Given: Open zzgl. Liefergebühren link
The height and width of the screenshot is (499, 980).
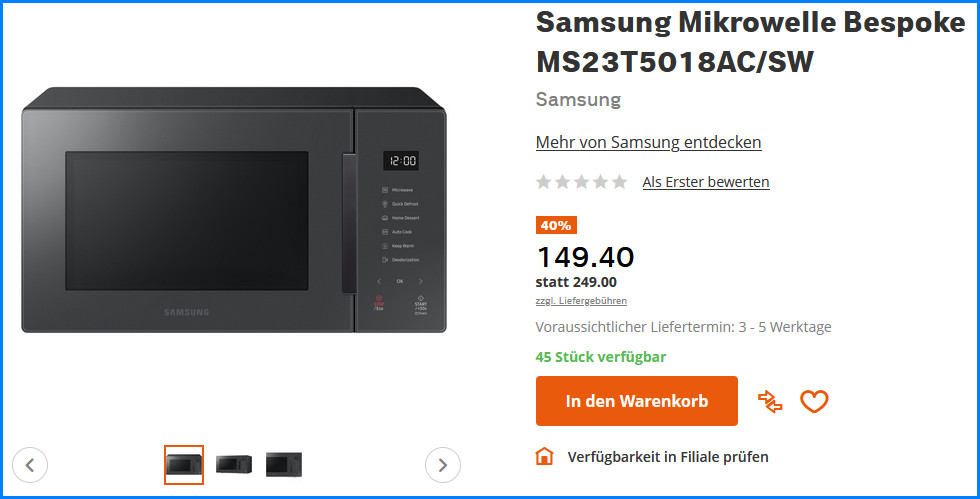Looking at the screenshot, I should (x=581, y=301).
